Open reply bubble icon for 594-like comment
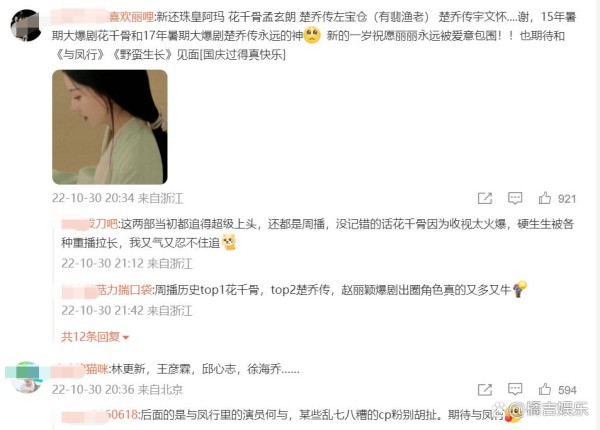Image resolution: width=600 pixels, height=430 pixels. (x=515, y=389)
